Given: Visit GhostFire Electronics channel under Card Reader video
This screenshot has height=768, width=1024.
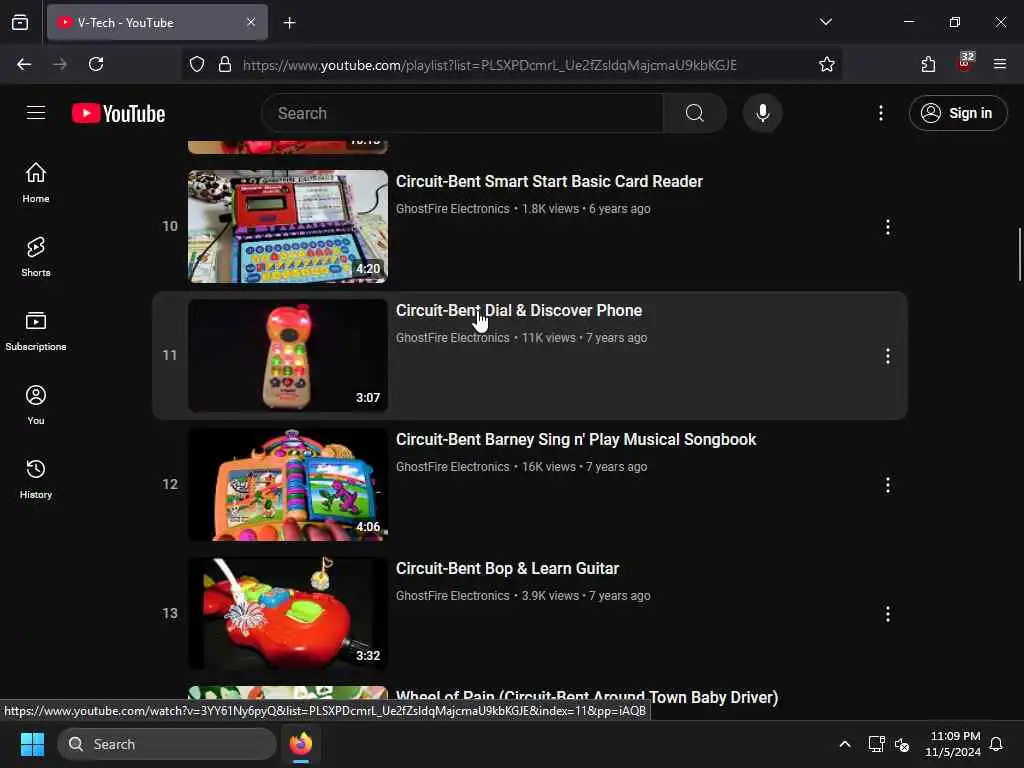Looking at the screenshot, I should [x=453, y=209].
